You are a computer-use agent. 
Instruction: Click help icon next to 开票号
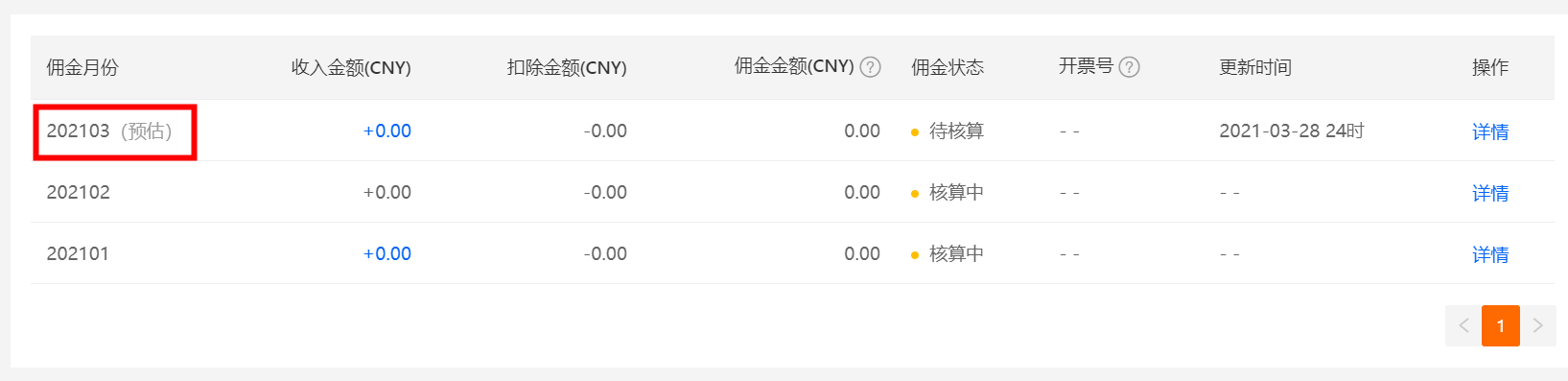[1129, 67]
